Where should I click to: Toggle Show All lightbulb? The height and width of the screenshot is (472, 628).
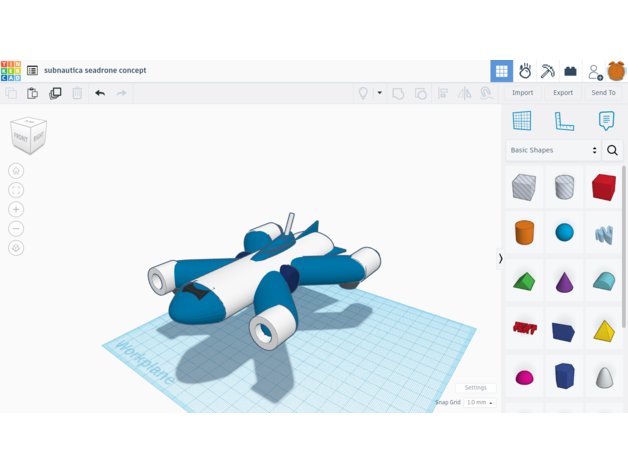click(x=363, y=93)
